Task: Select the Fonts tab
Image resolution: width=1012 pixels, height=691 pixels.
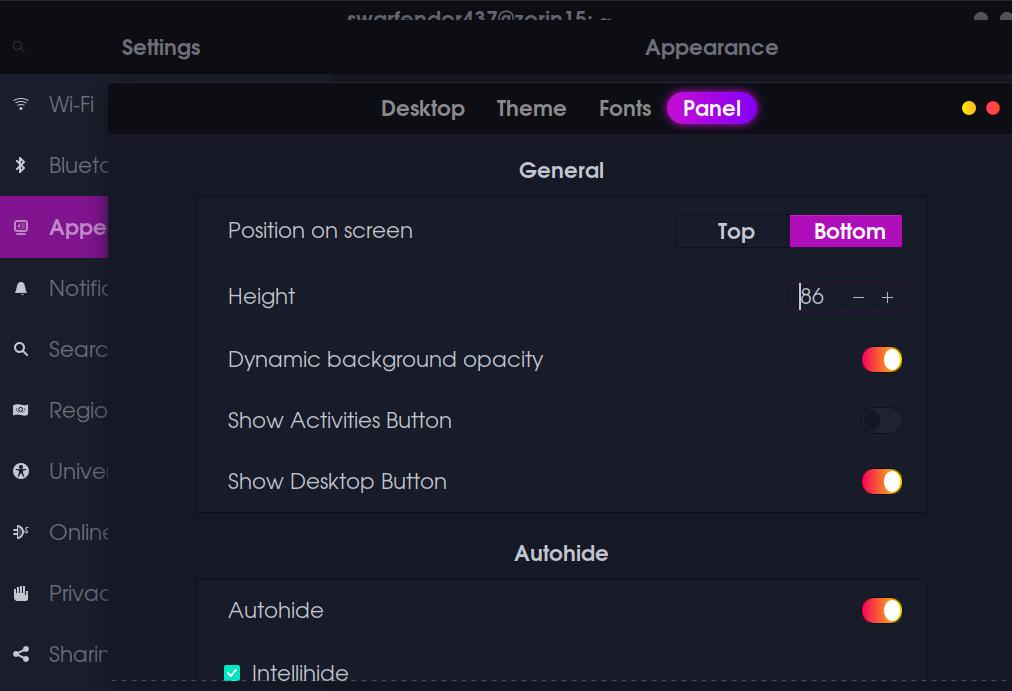Action: pos(625,109)
